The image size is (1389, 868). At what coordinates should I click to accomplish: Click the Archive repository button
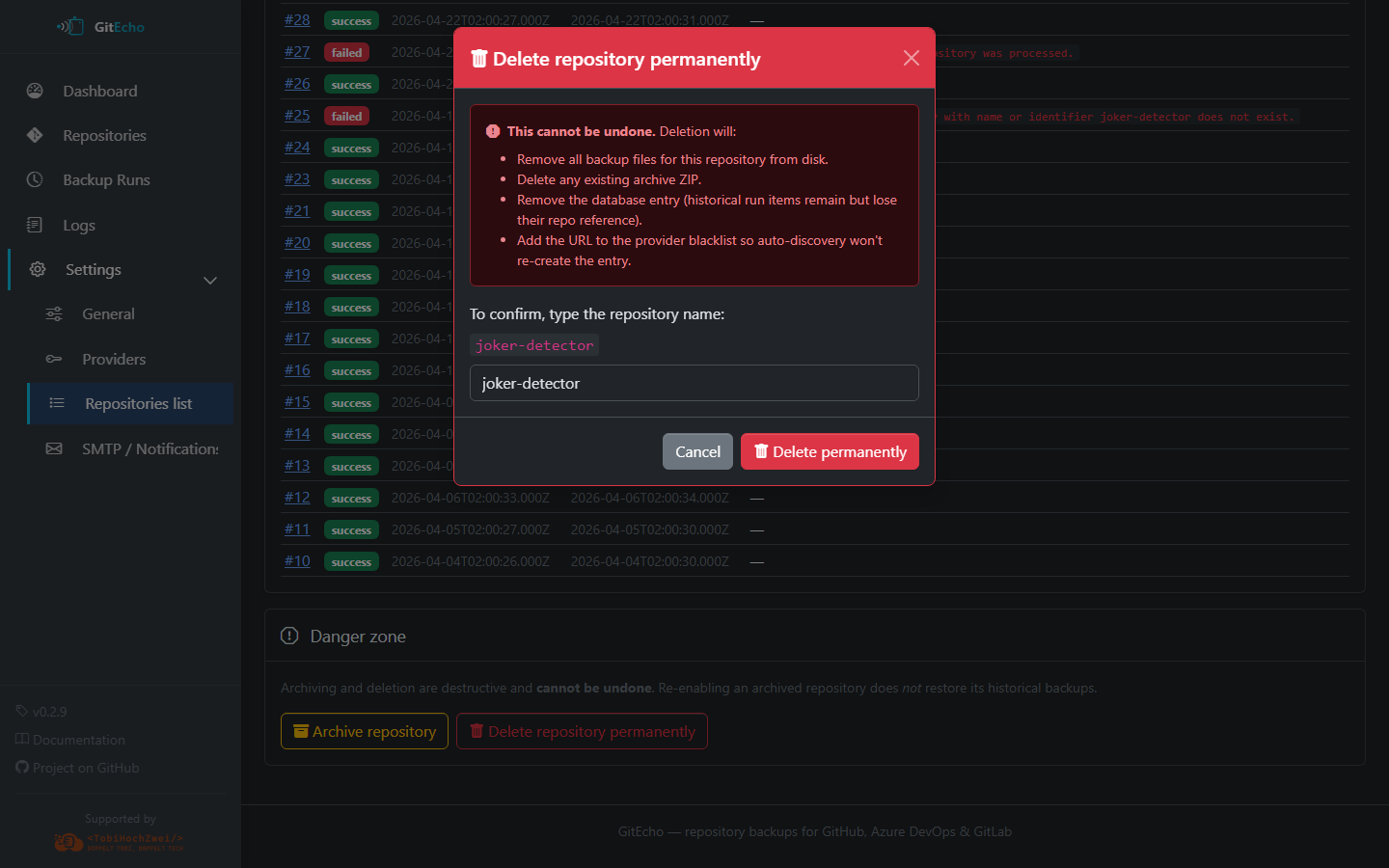365,731
